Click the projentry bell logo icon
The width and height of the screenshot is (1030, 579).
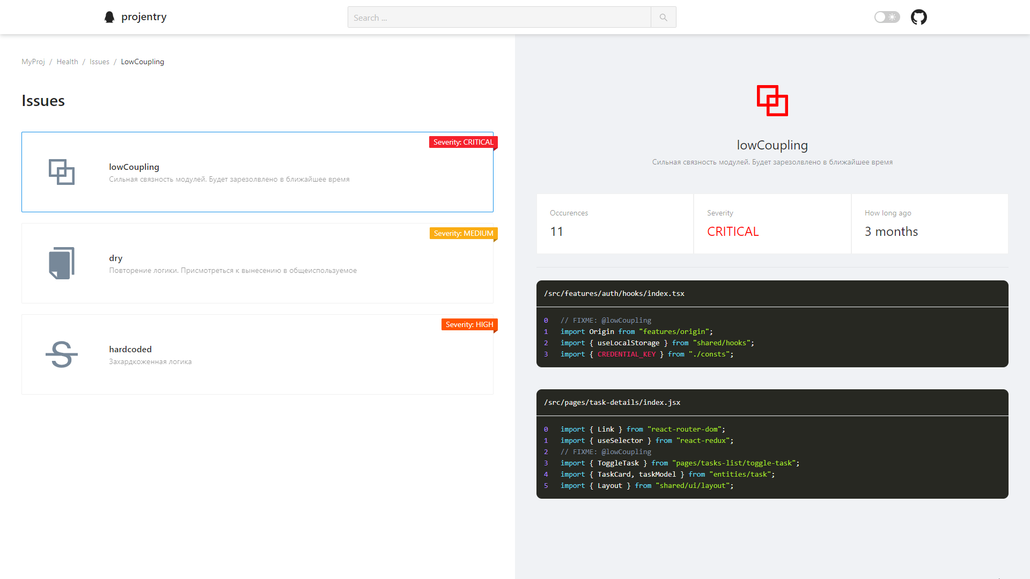click(109, 16)
